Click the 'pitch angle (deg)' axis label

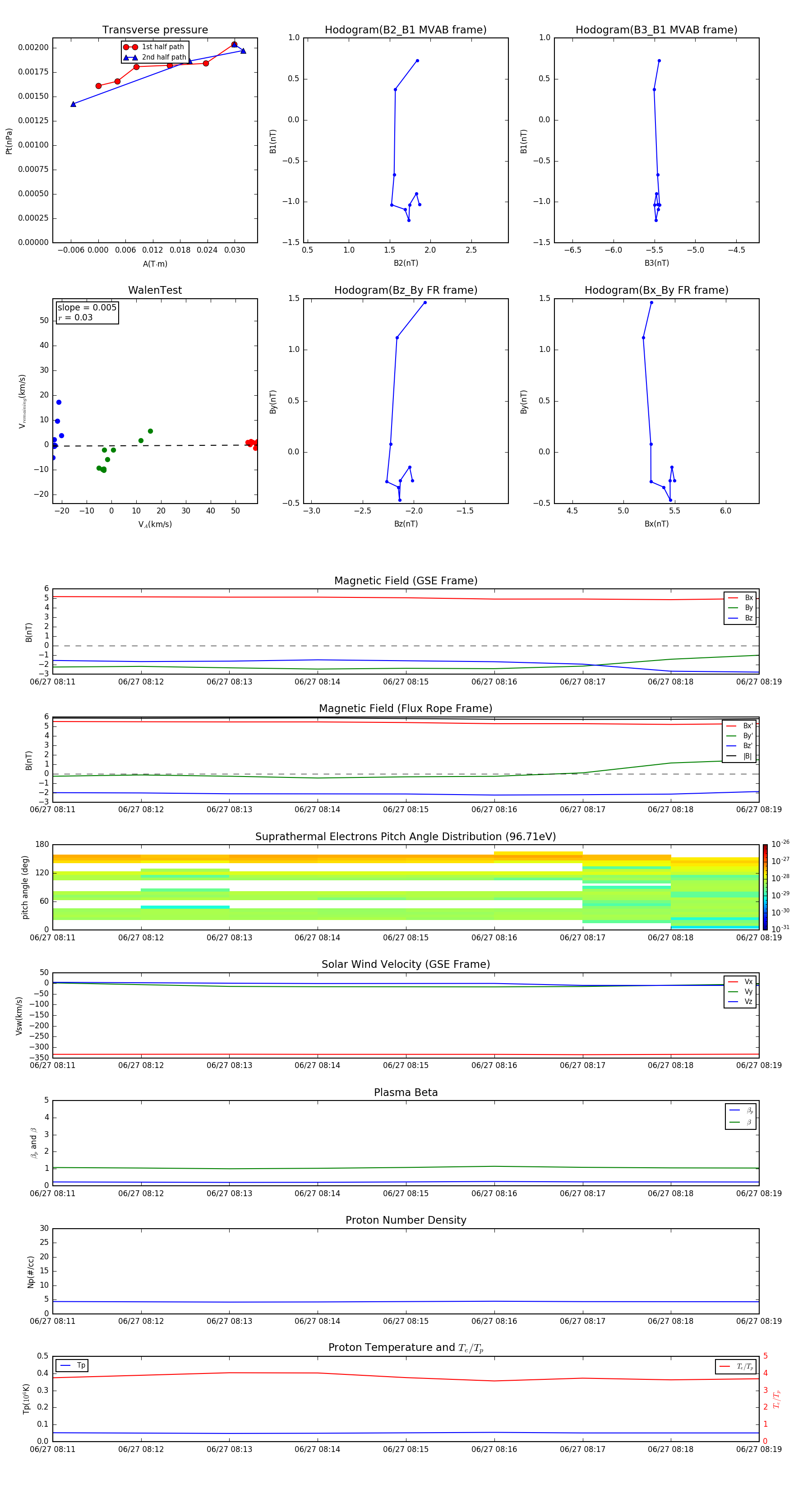25,887
